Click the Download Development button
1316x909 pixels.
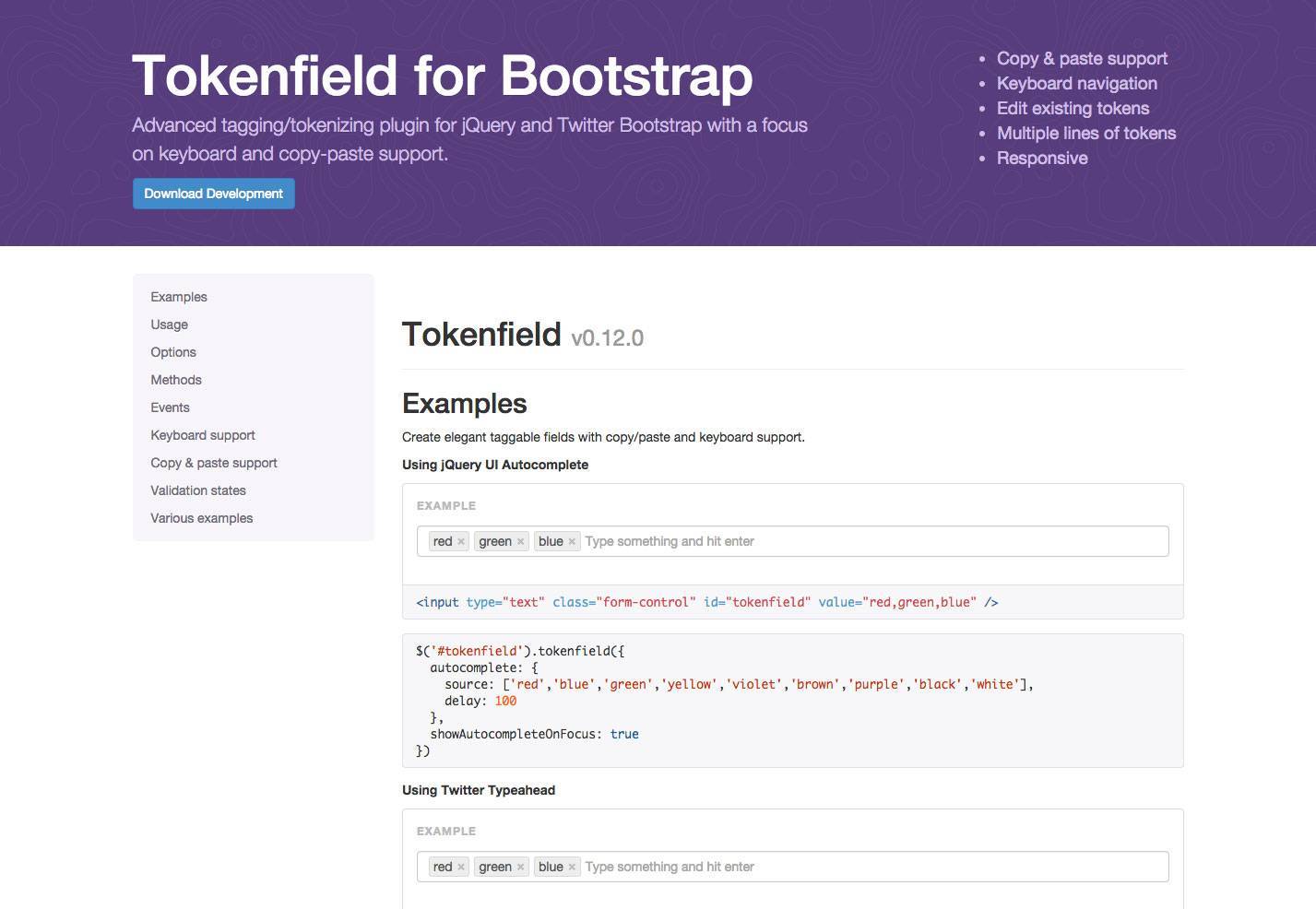point(214,194)
